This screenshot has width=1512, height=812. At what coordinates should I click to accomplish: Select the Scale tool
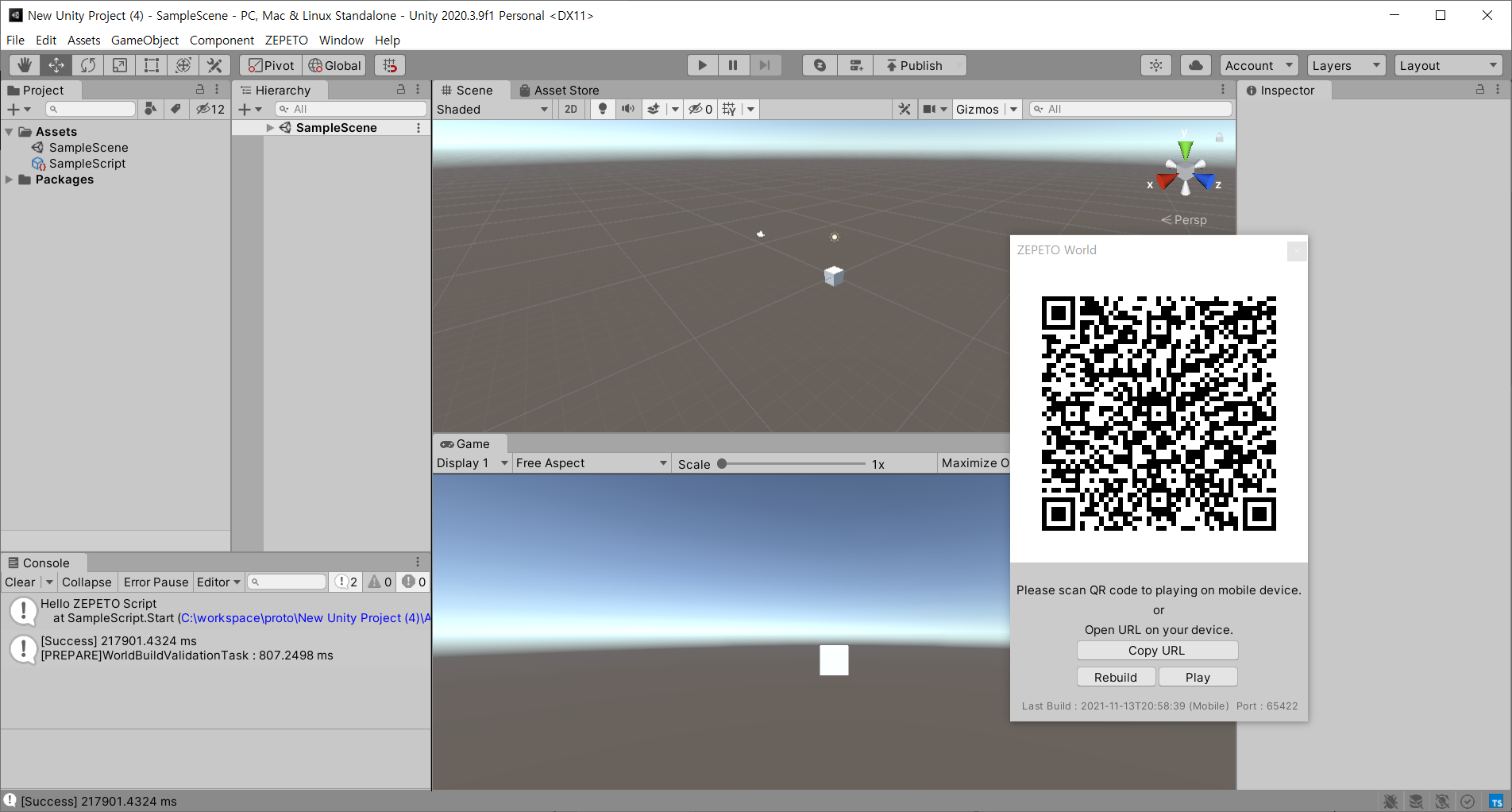[120, 65]
